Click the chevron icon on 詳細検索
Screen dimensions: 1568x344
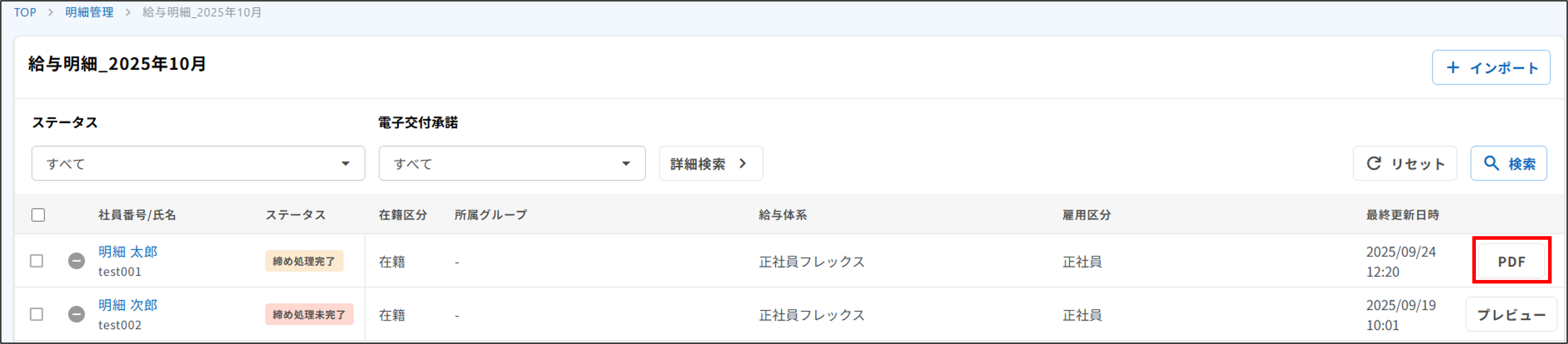(743, 163)
